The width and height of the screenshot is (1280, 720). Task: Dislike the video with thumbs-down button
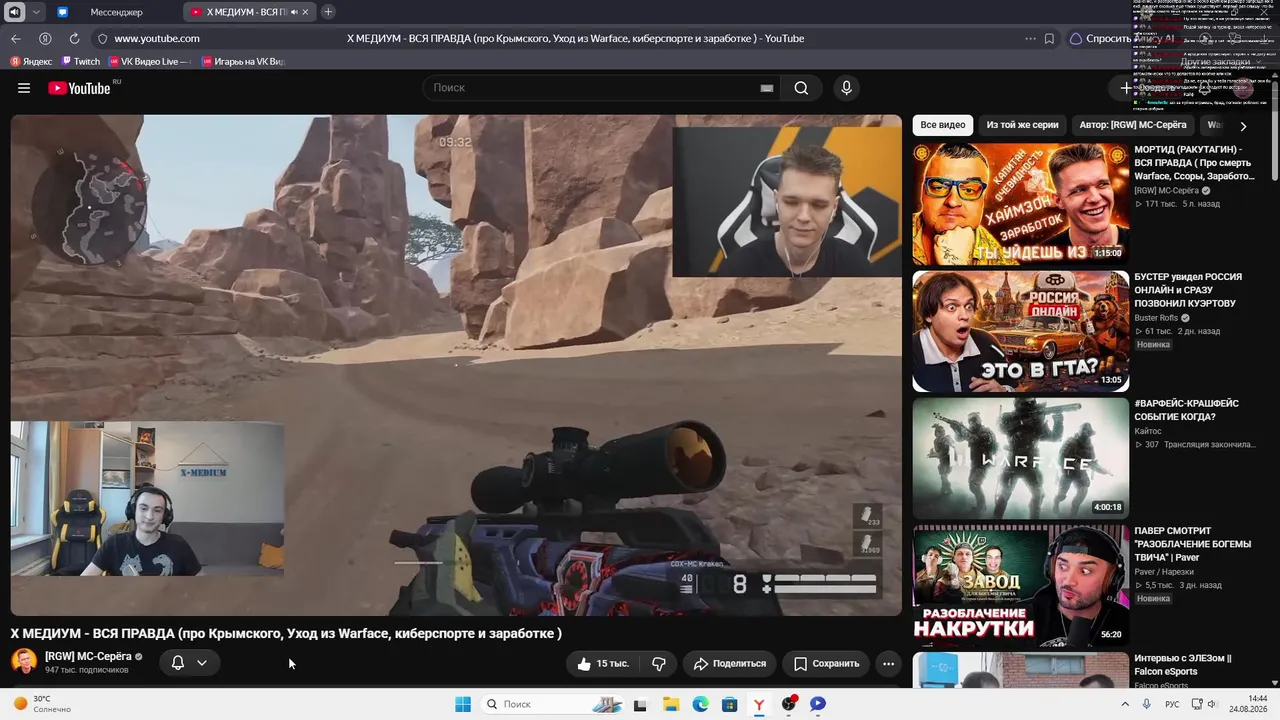(x=659, y=663)
